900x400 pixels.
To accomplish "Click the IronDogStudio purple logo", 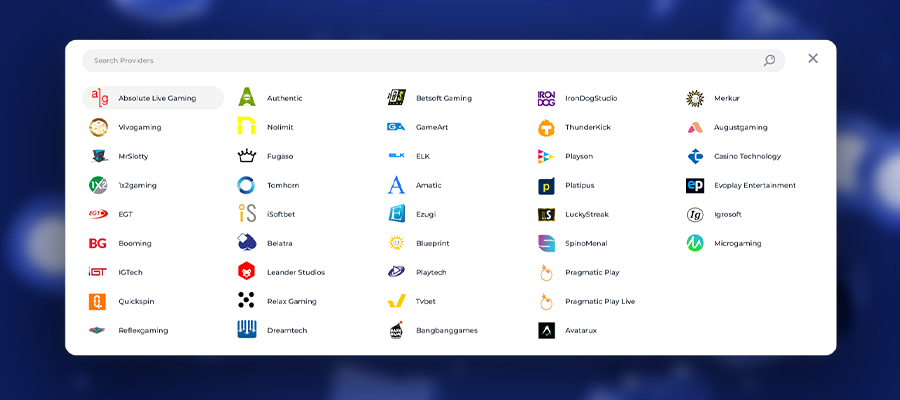I will (546, 99).
